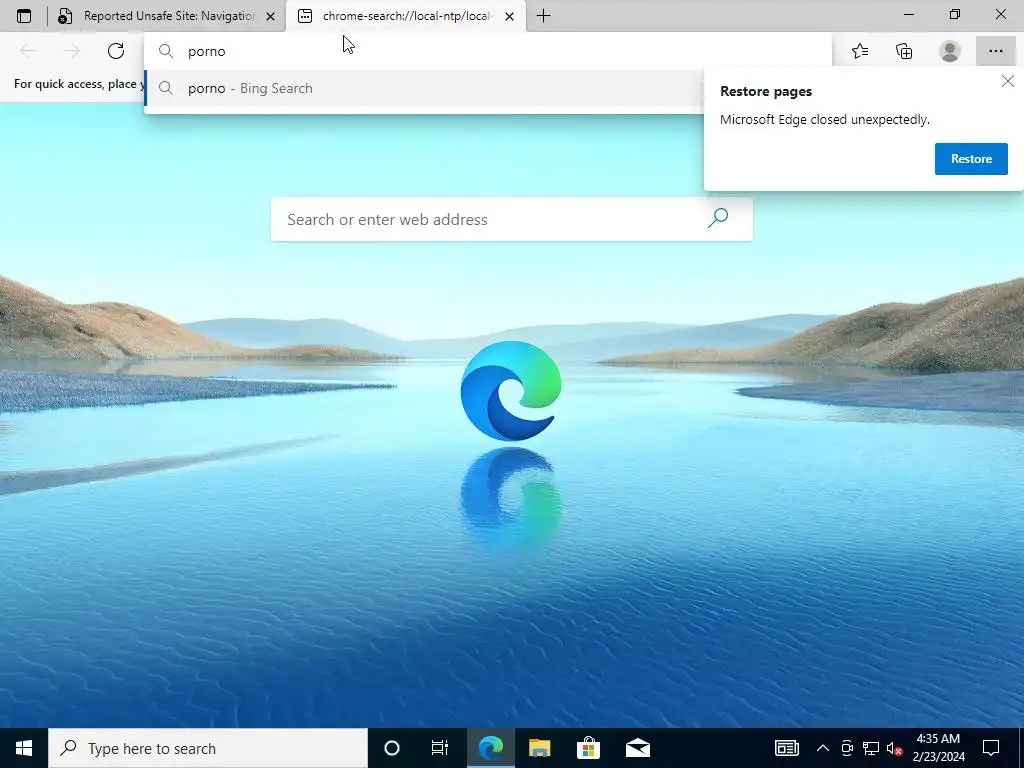Image resolution: width=1024 pixels, height=768 pixels.
Task: Click the blue Restore button
Action: click(x=971, y=159)
